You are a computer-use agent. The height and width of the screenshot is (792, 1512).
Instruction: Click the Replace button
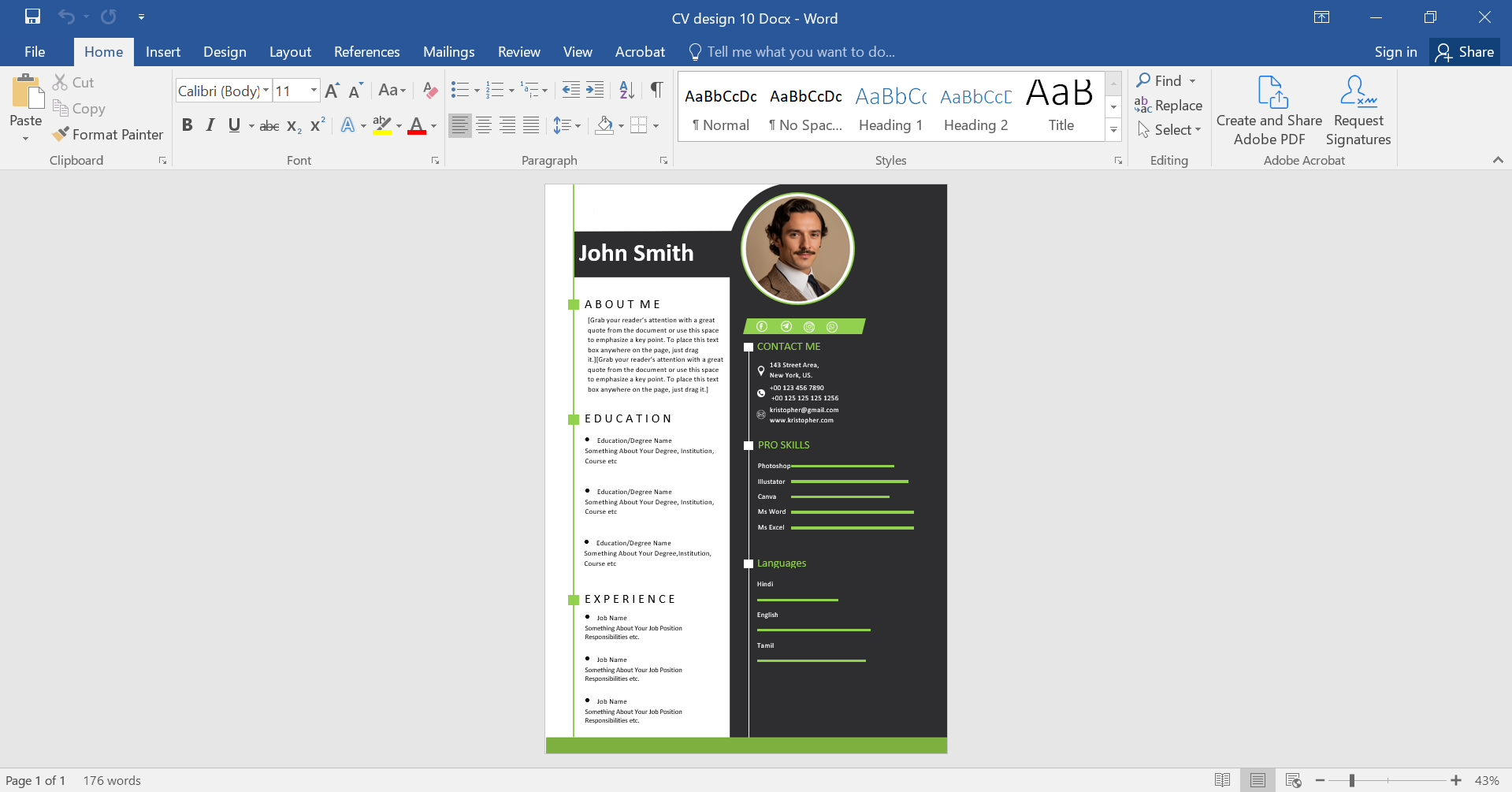pyautogui.click(x=1169, y=105)
